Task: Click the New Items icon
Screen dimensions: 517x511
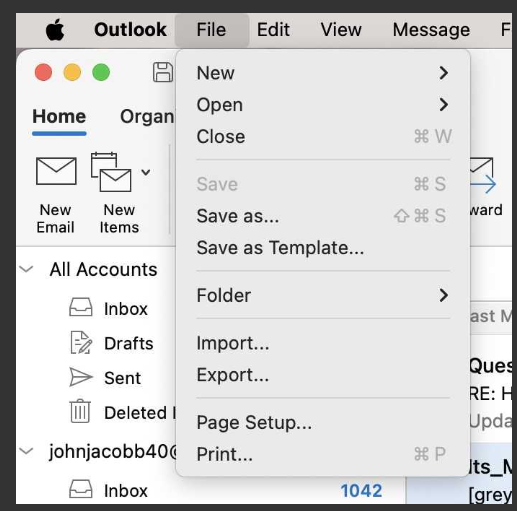Action: (x=111, y=172)
